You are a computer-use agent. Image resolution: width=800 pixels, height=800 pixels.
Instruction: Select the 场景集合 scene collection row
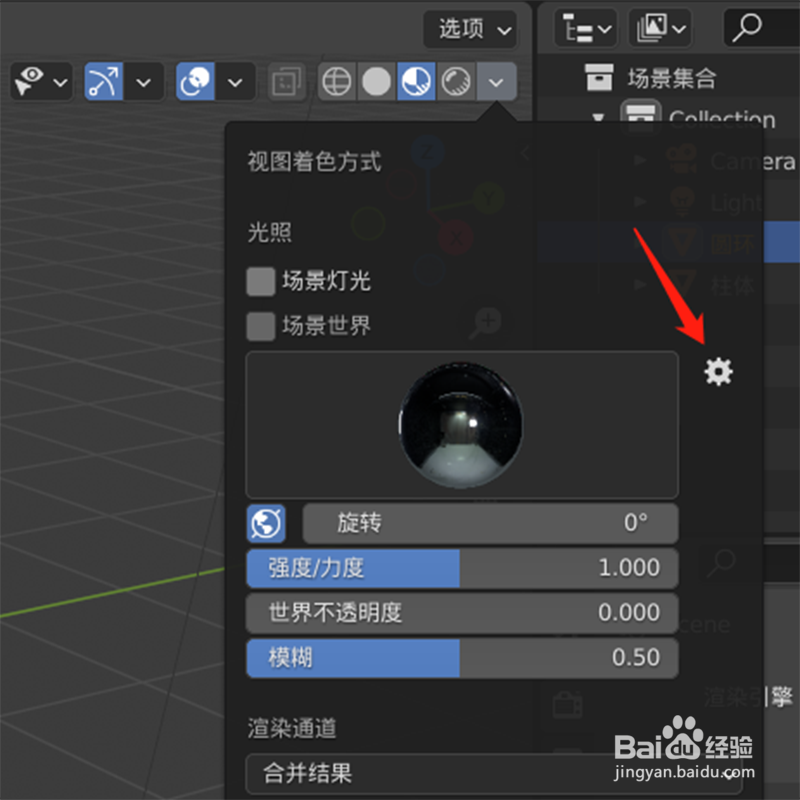coord(668,78)
